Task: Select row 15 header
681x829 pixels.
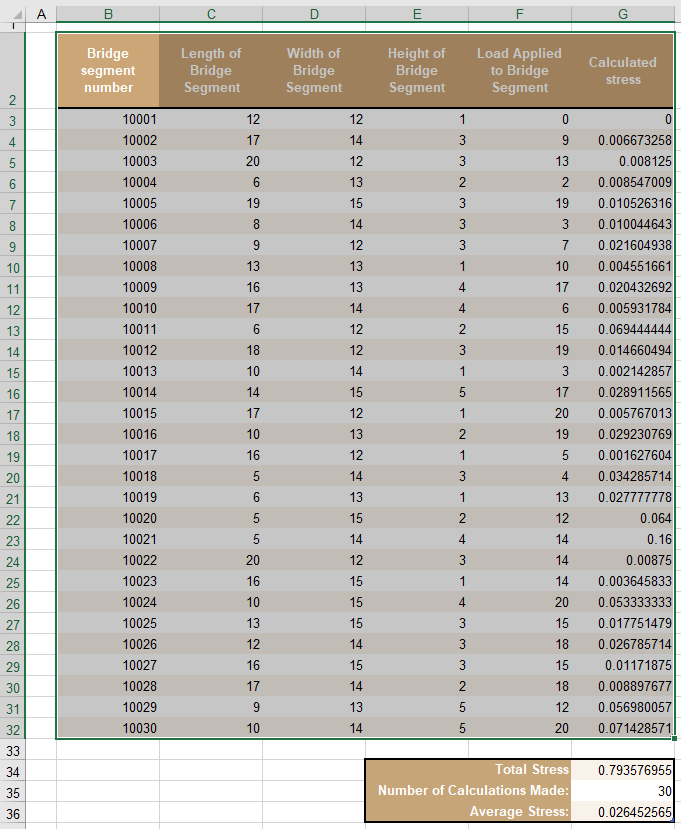Action: pyautogui.click(x=13, y=373)
